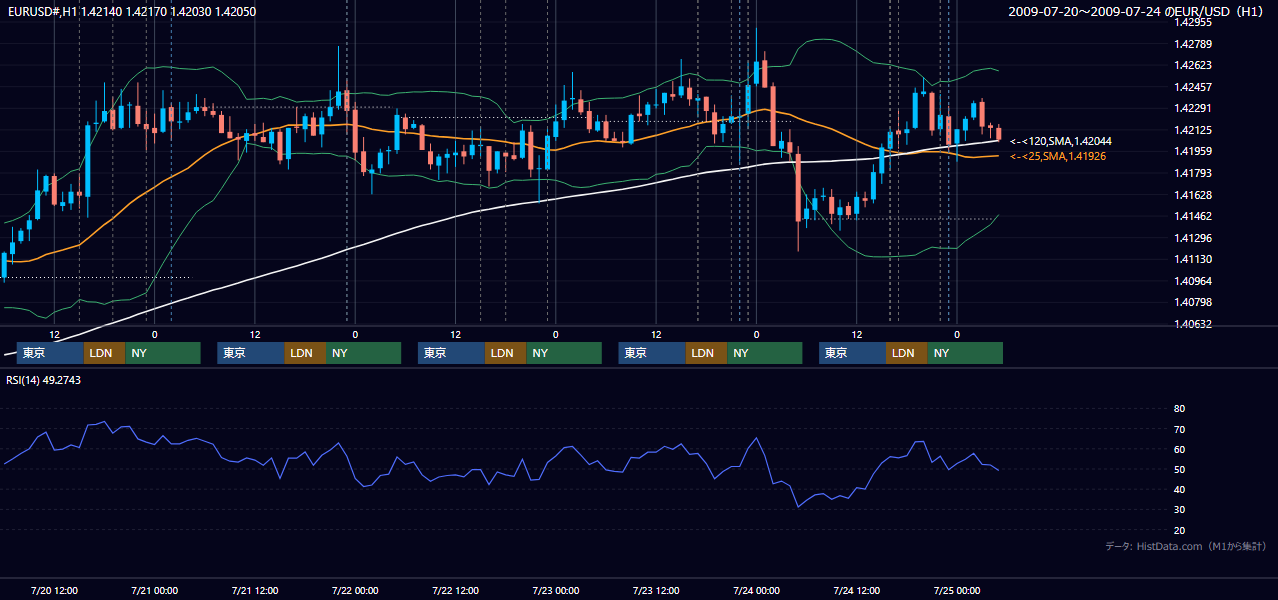The image size is (1278, 600).
Task: Click price axis label 1.42125
Action: point(1192,130)
